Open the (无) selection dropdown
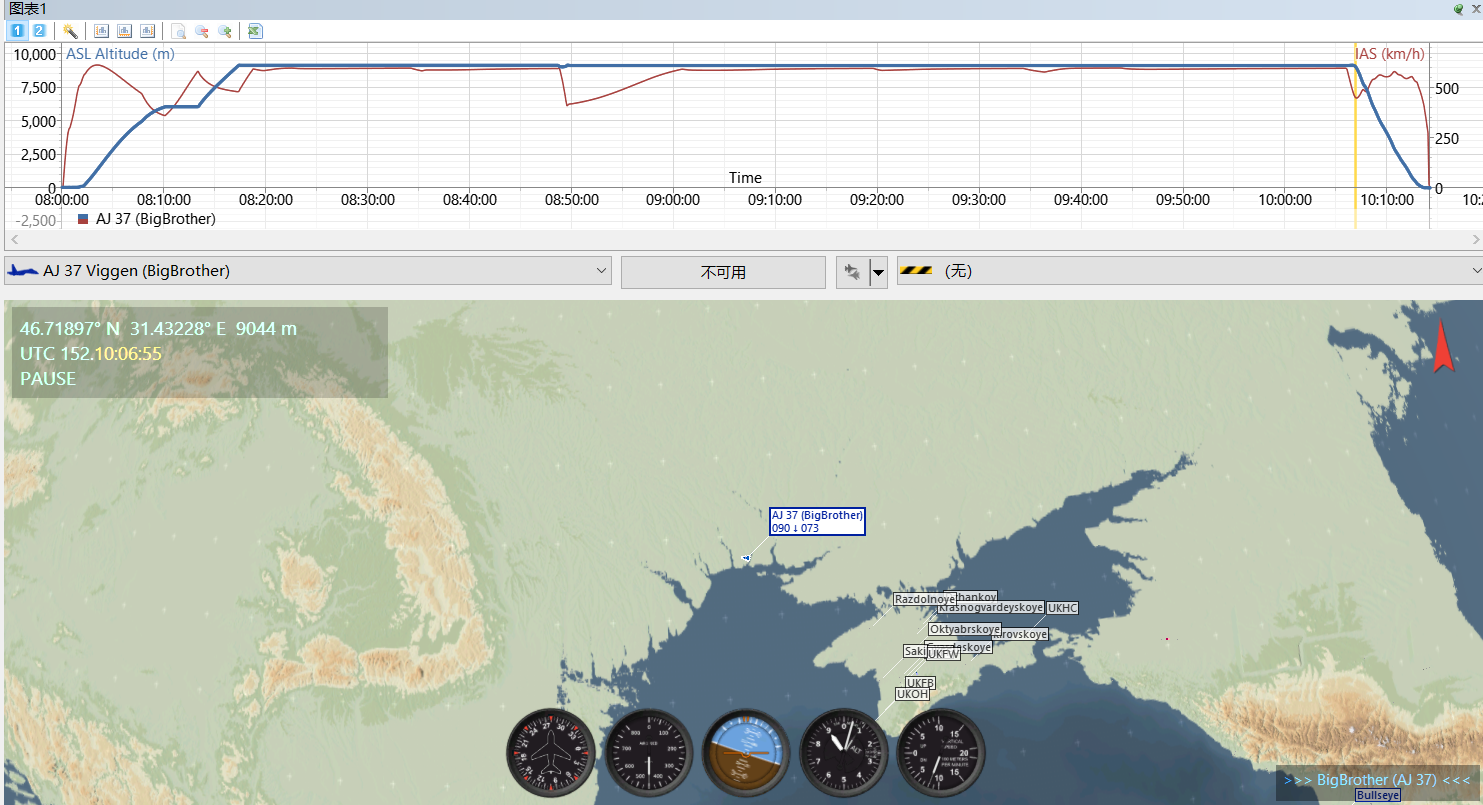 (x=1190, y=271)
